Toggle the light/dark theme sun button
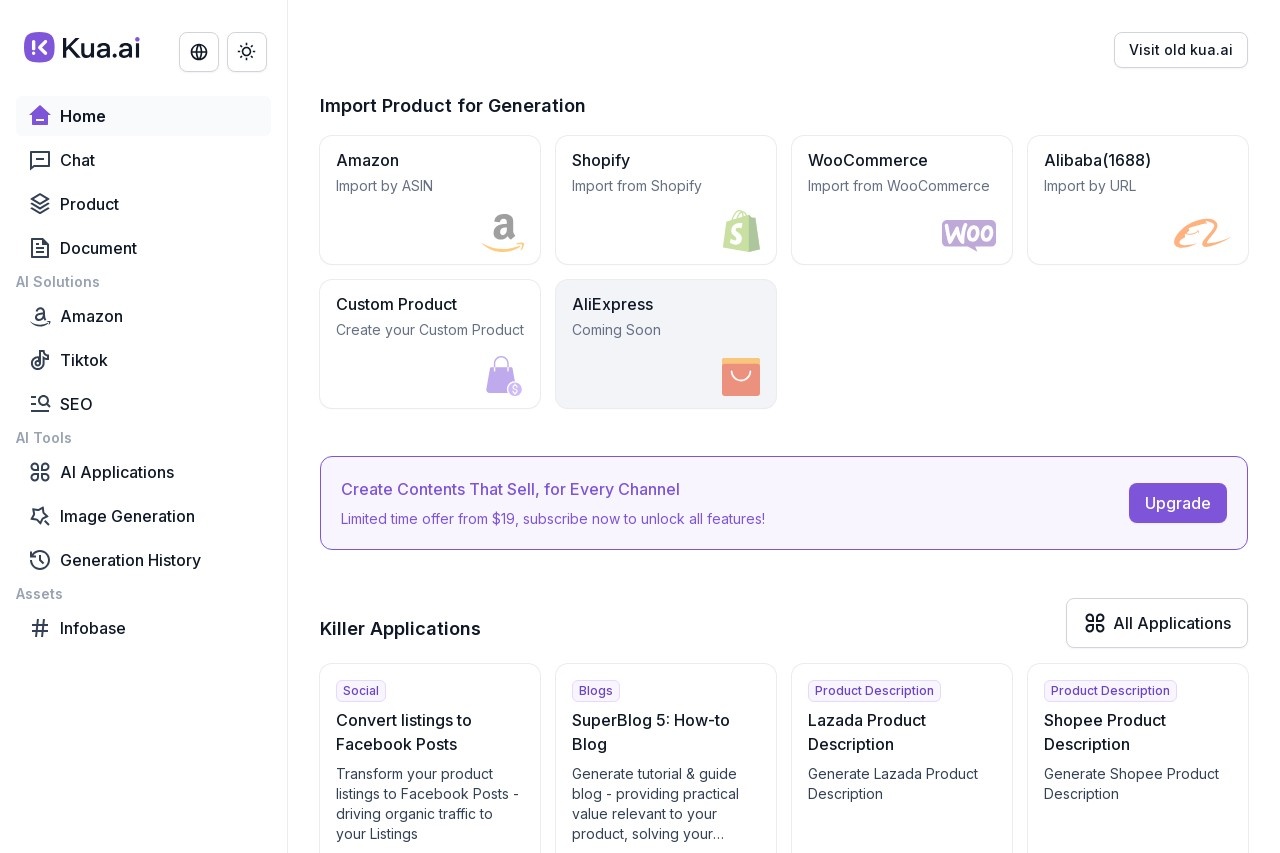Image resolution: width=1280 pixels, height=853 pixels. (247, 52)
